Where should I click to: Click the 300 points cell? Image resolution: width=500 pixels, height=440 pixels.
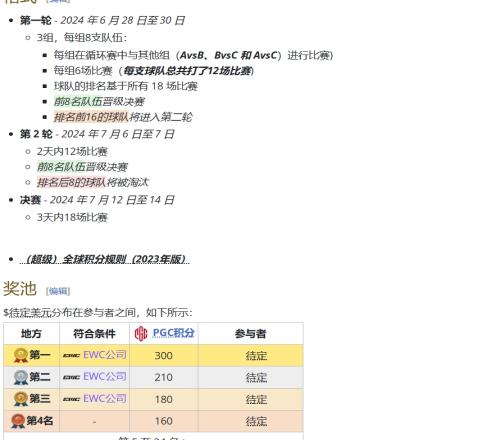pos(164,356)
